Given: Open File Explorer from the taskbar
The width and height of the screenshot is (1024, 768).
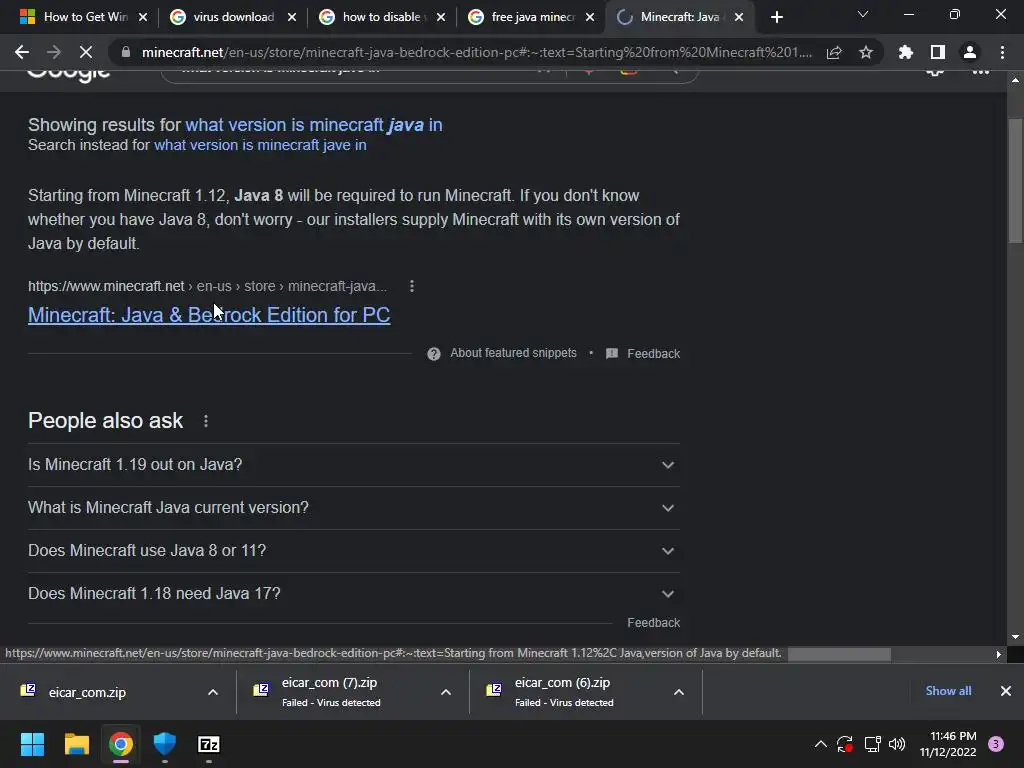Looking at the screenshot, I should (76, 744).
